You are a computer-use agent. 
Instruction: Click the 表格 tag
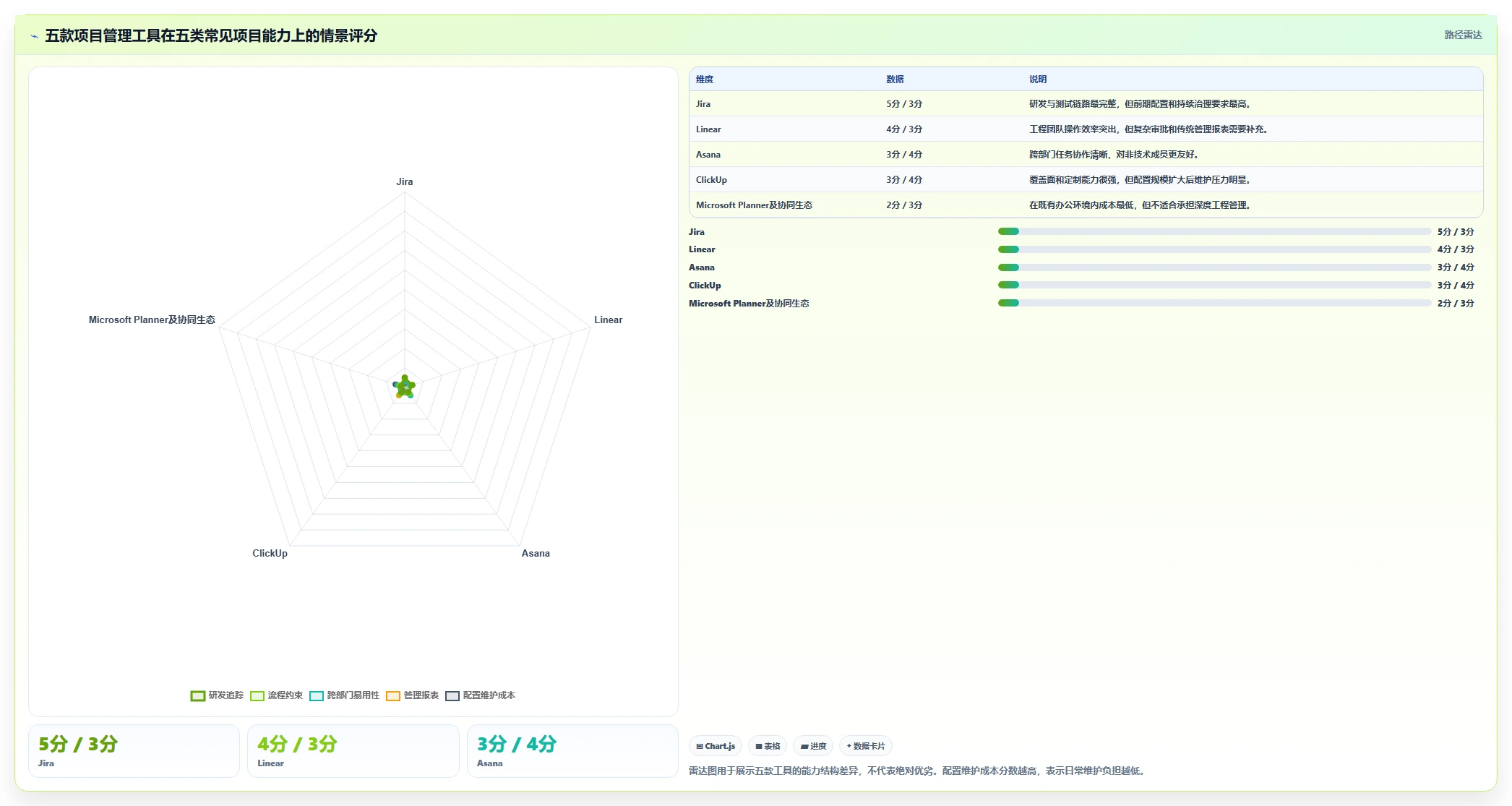click(x=768, y=746)
